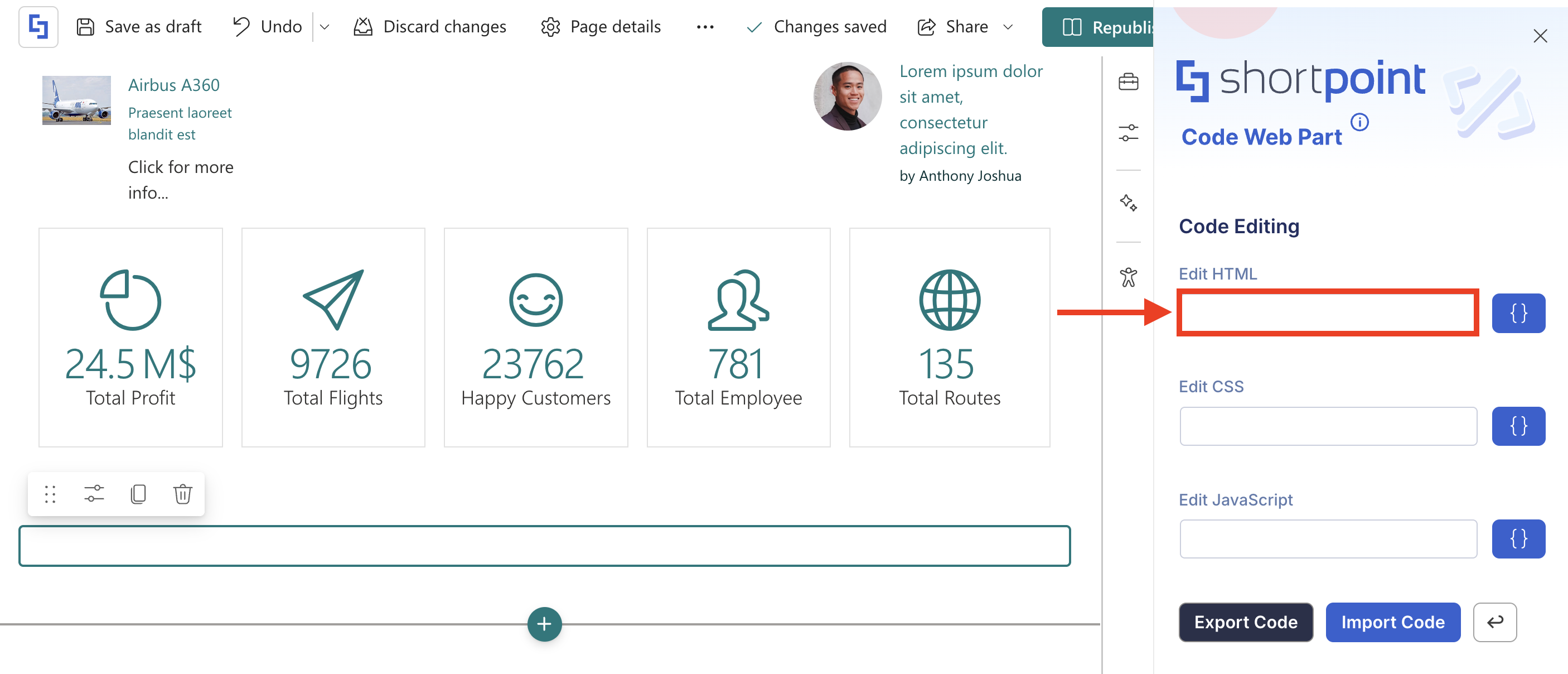Duplicate the web part with copy icon

tap(138, 493)
